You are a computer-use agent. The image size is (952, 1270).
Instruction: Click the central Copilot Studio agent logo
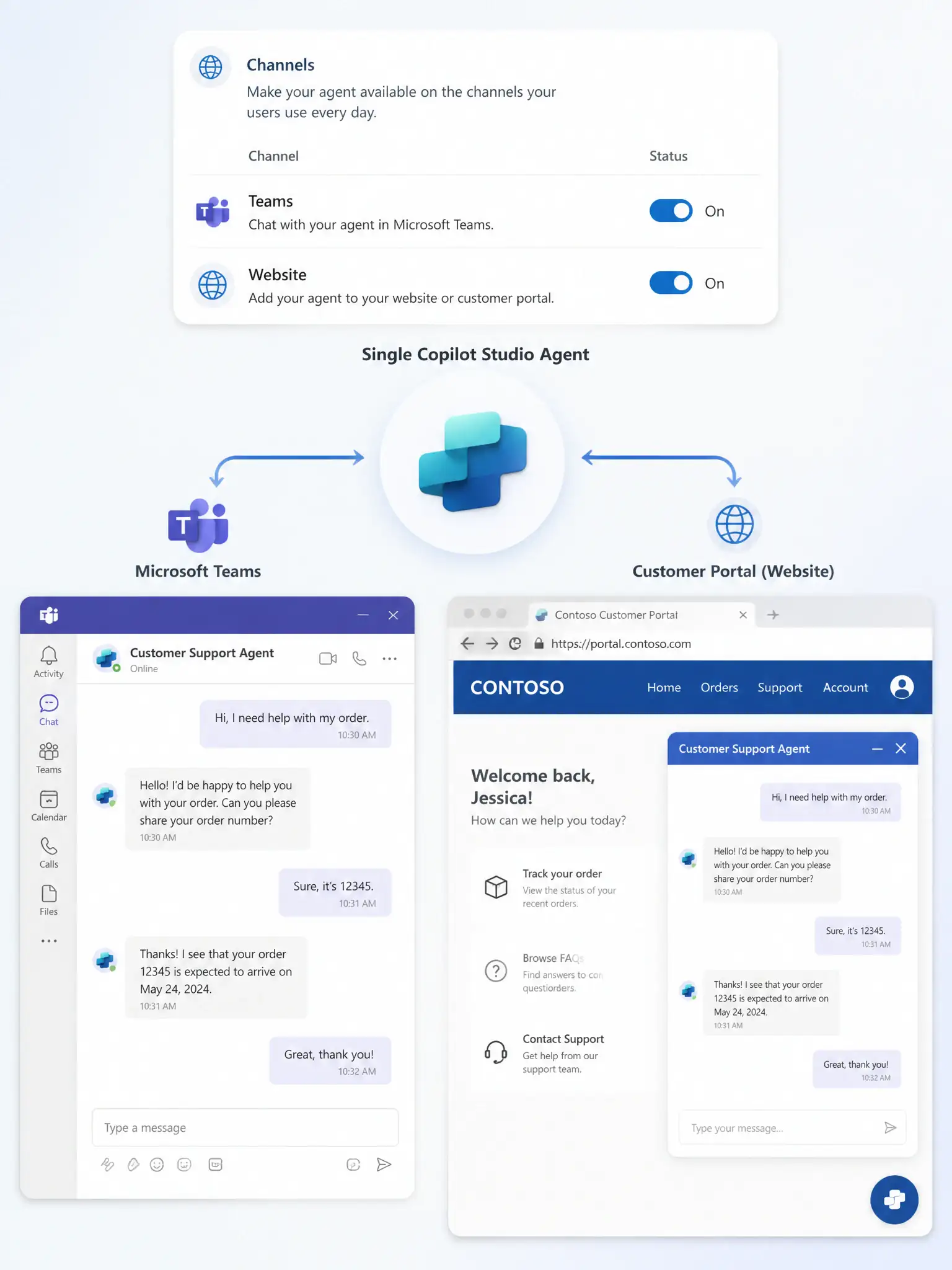click(472, 461)
